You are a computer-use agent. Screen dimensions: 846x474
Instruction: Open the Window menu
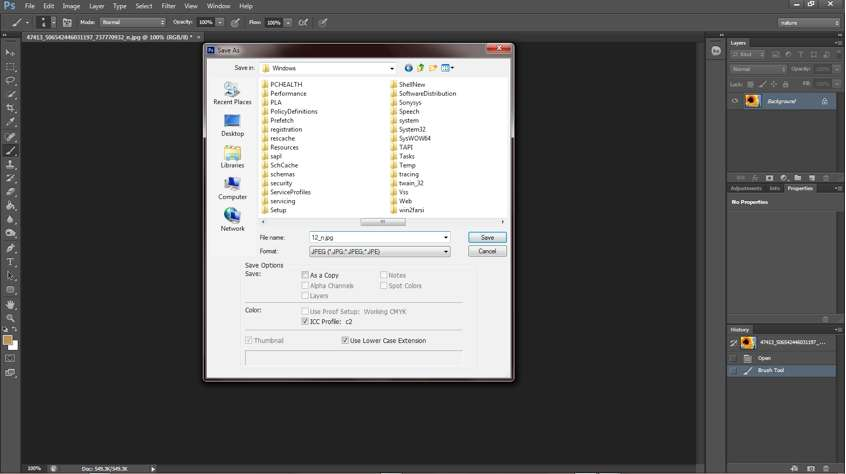(x=219, y=6)
